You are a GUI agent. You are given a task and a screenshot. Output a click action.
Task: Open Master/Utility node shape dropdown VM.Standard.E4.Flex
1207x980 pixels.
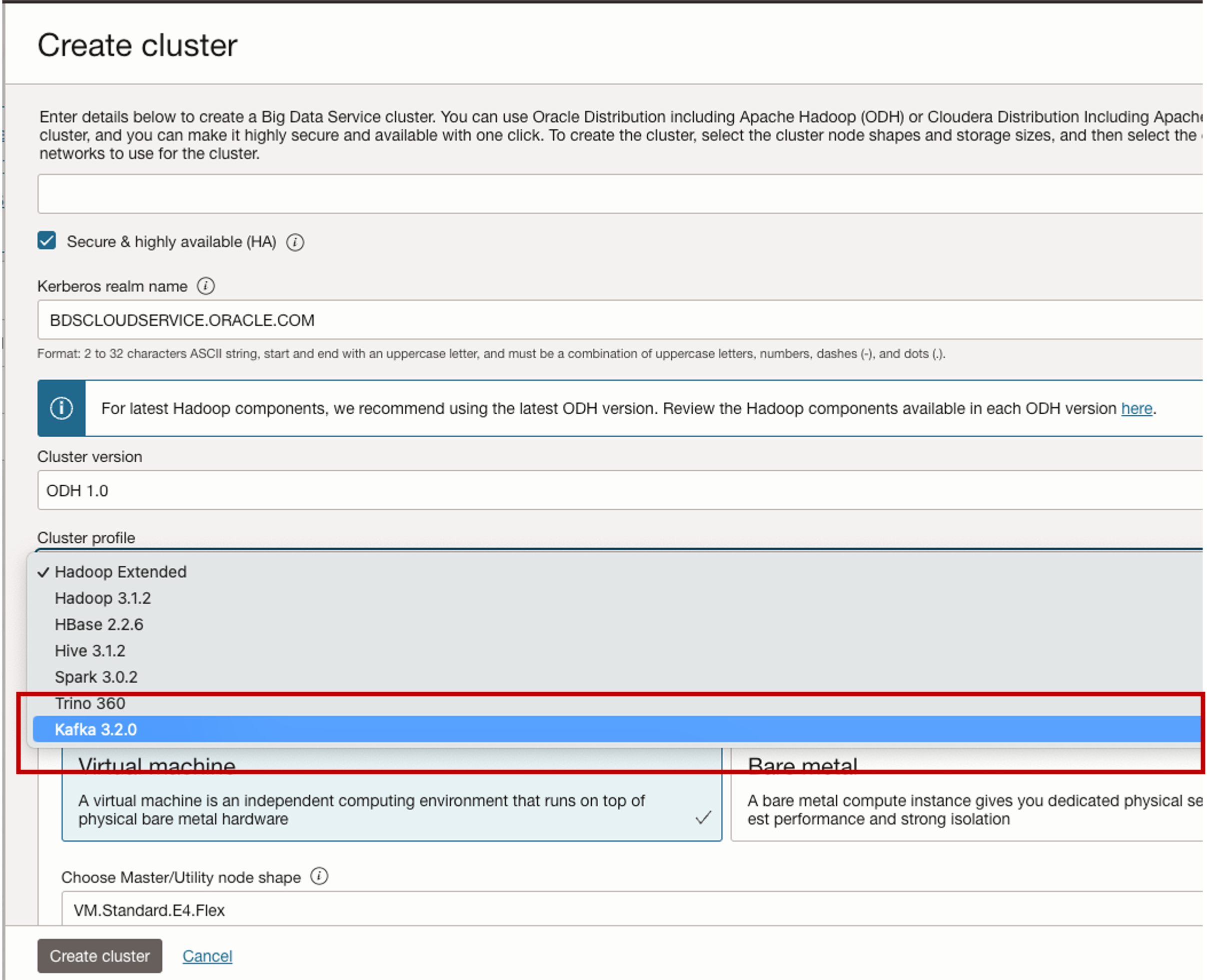(632, 909)
